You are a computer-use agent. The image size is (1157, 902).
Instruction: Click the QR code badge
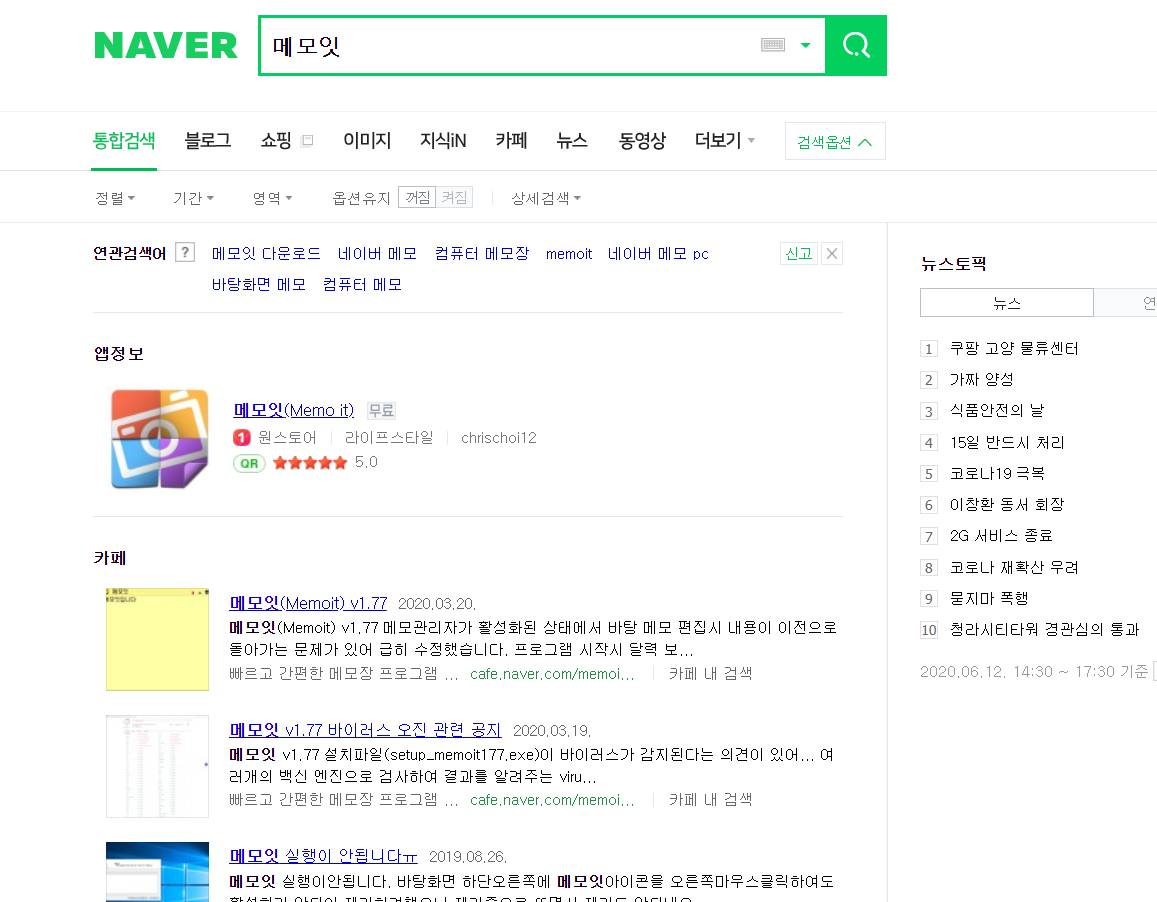point(249,464)
